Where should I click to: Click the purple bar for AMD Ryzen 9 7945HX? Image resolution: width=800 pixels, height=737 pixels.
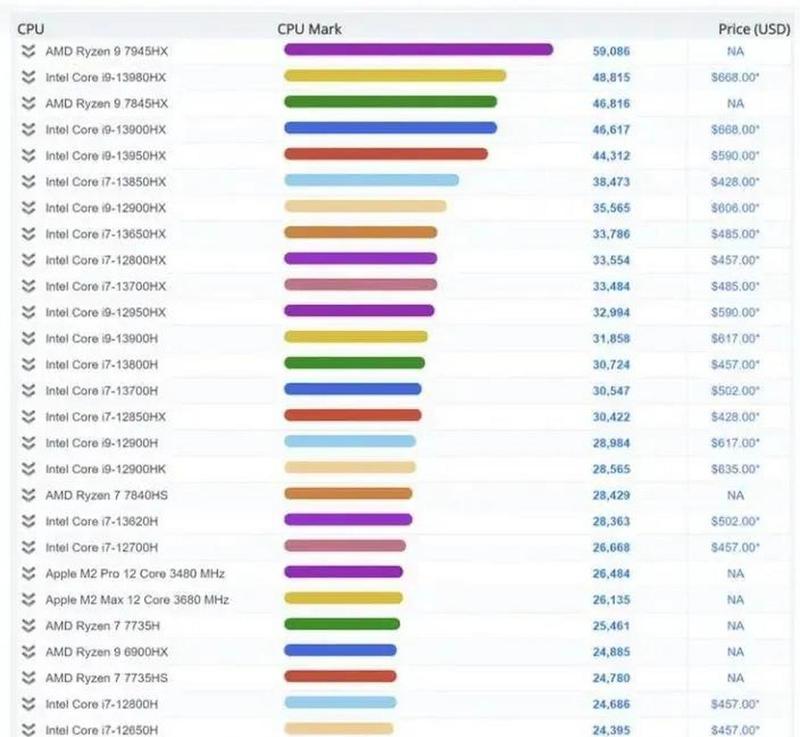[x=418, y=49]
